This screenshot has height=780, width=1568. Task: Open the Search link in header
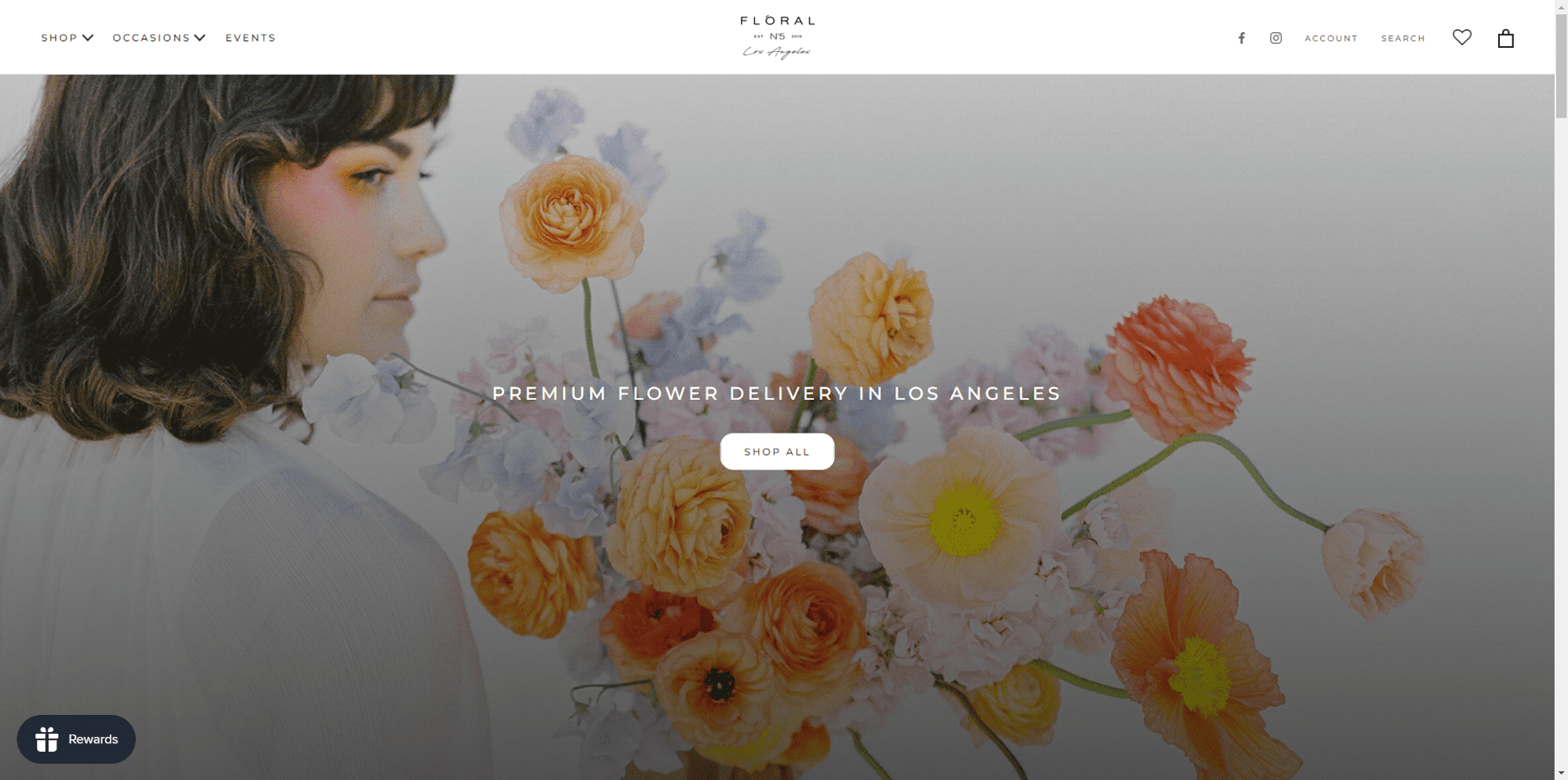coord(1403,38)
